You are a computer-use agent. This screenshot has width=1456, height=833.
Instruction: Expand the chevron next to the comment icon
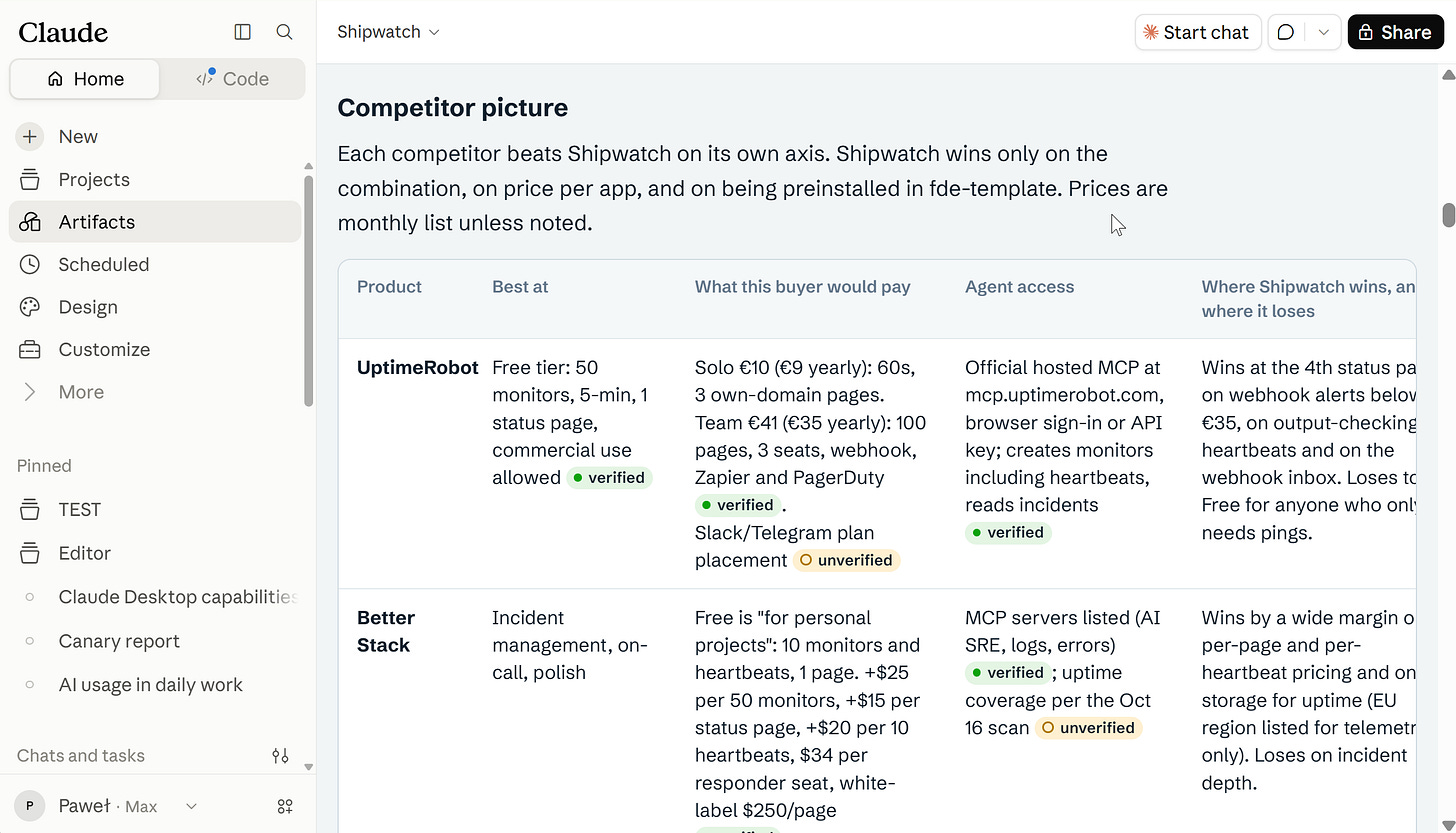click(1323, 32)
